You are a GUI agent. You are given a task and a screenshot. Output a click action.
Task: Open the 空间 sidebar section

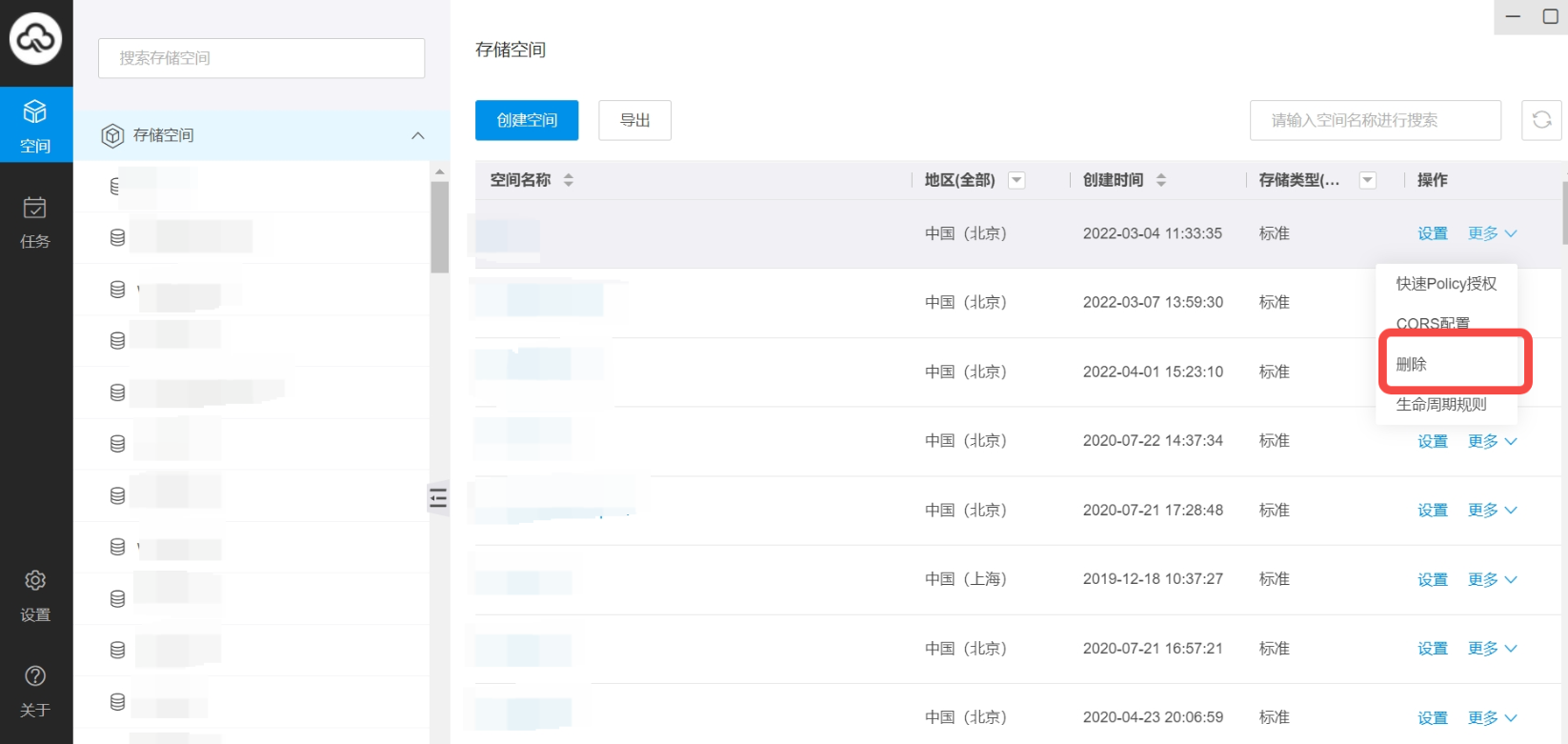[35, 125]
